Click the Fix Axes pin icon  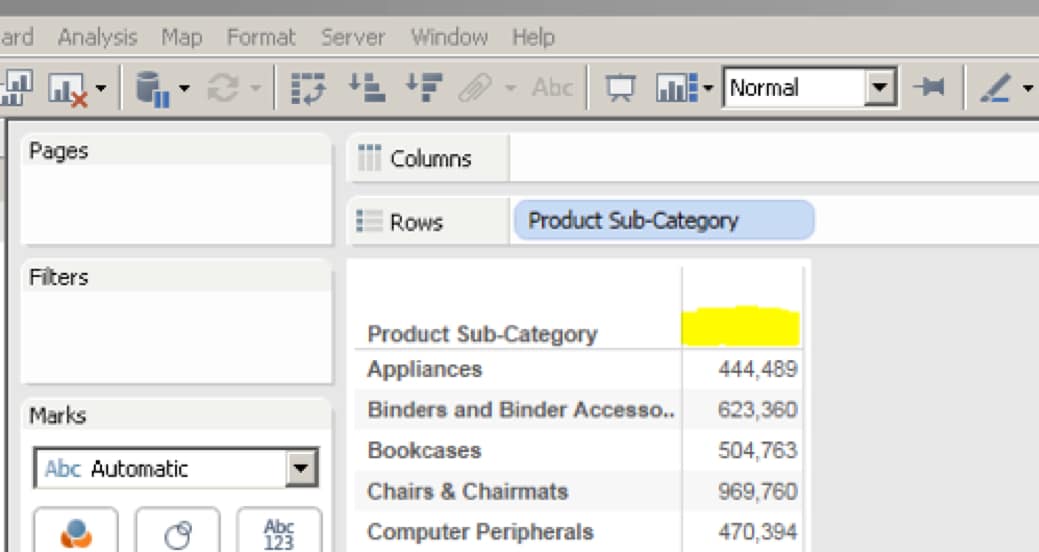click(x=929, y=88)
